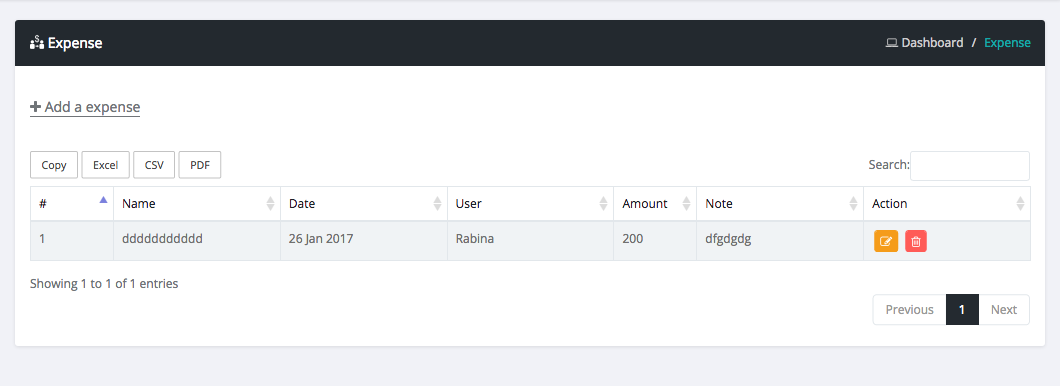Sort by Action column arrows
The height and width of the screenshot is (386, 1060).
(x=1021, y=203)
